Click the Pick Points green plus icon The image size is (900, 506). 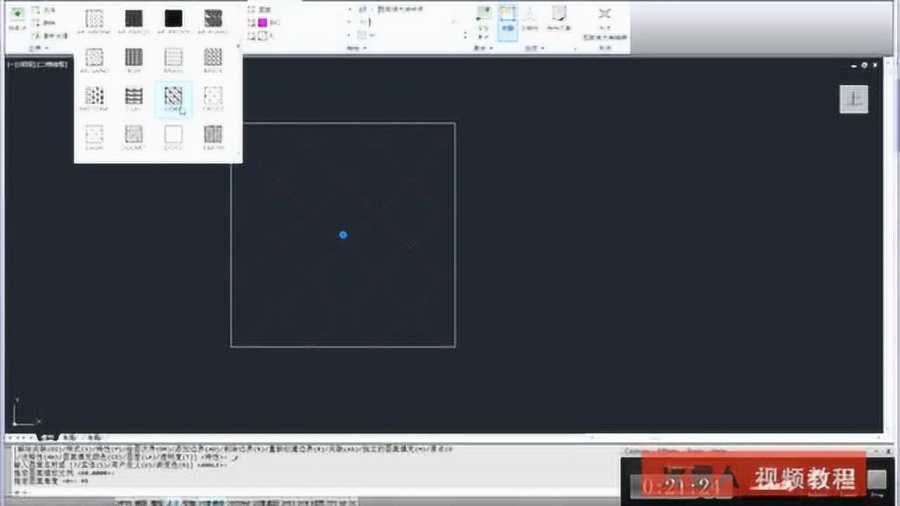(16, 15)
